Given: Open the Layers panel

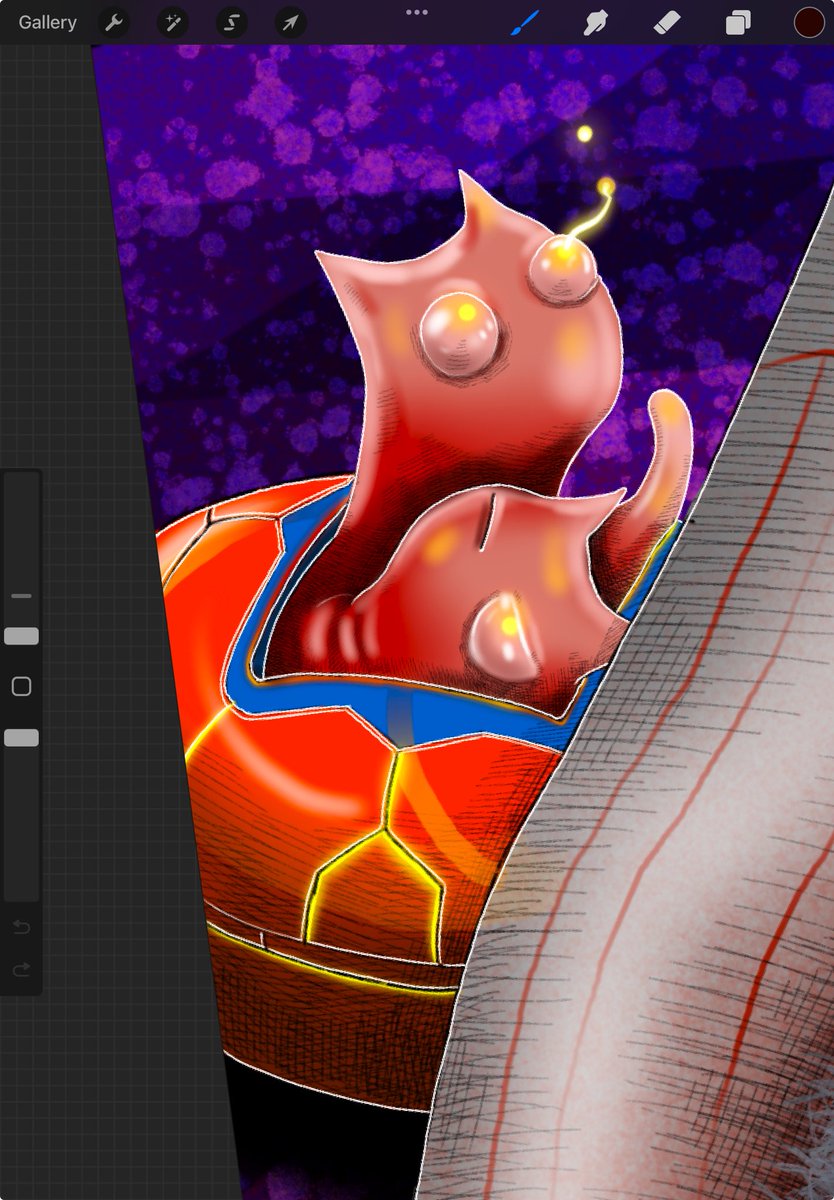Looking at the screenshot, I should point(738,22).
